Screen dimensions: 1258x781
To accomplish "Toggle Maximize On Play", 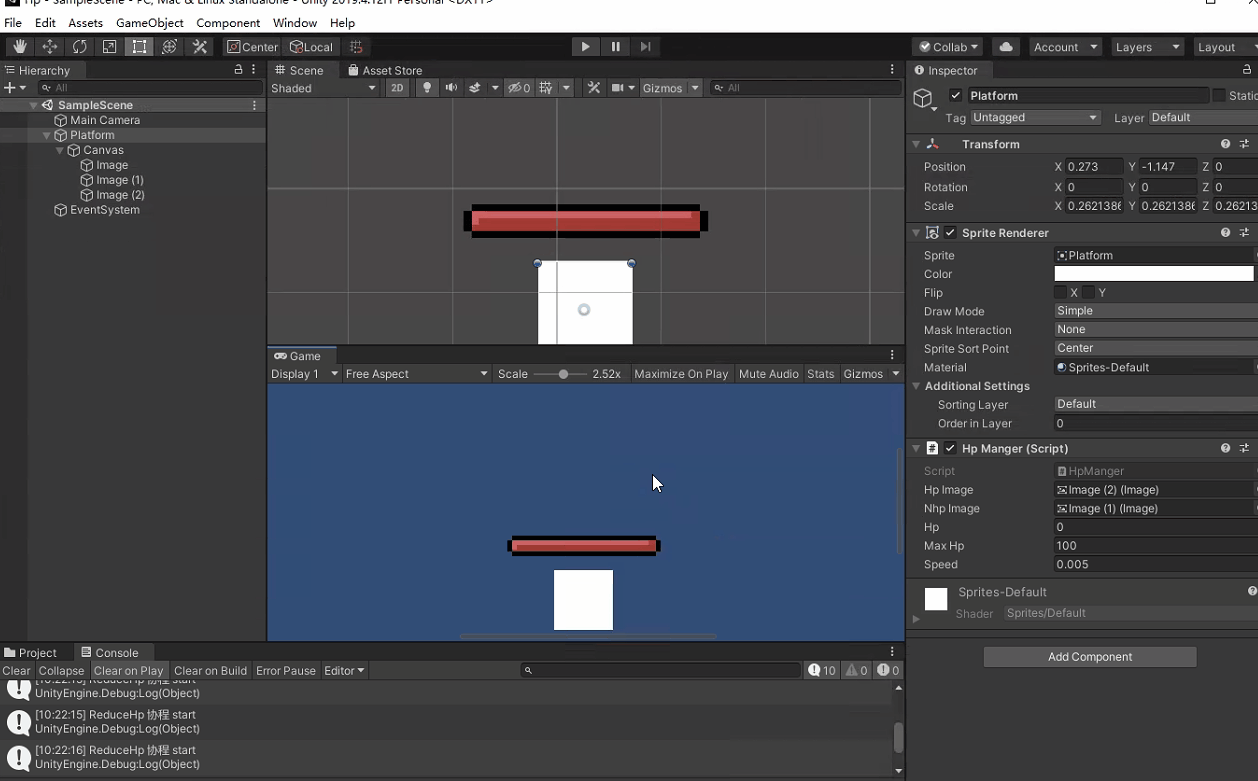I will pyautogui.click(x=681, y=374).
